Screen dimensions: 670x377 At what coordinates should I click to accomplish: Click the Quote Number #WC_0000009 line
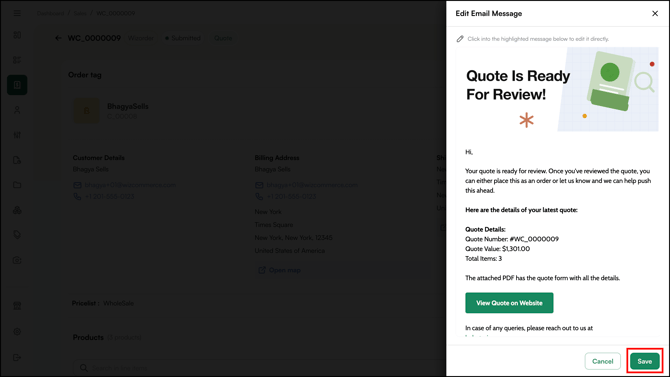[512, 239]
